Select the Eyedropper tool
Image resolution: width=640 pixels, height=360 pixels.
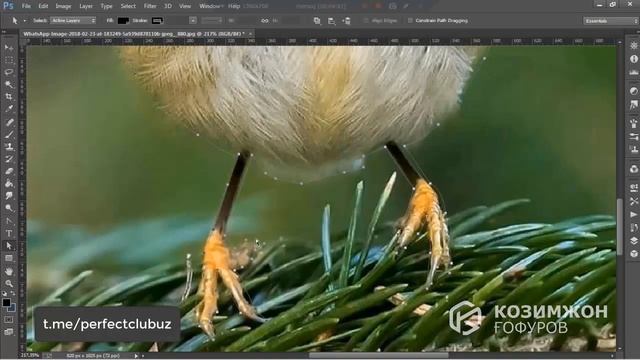[9, 109]
